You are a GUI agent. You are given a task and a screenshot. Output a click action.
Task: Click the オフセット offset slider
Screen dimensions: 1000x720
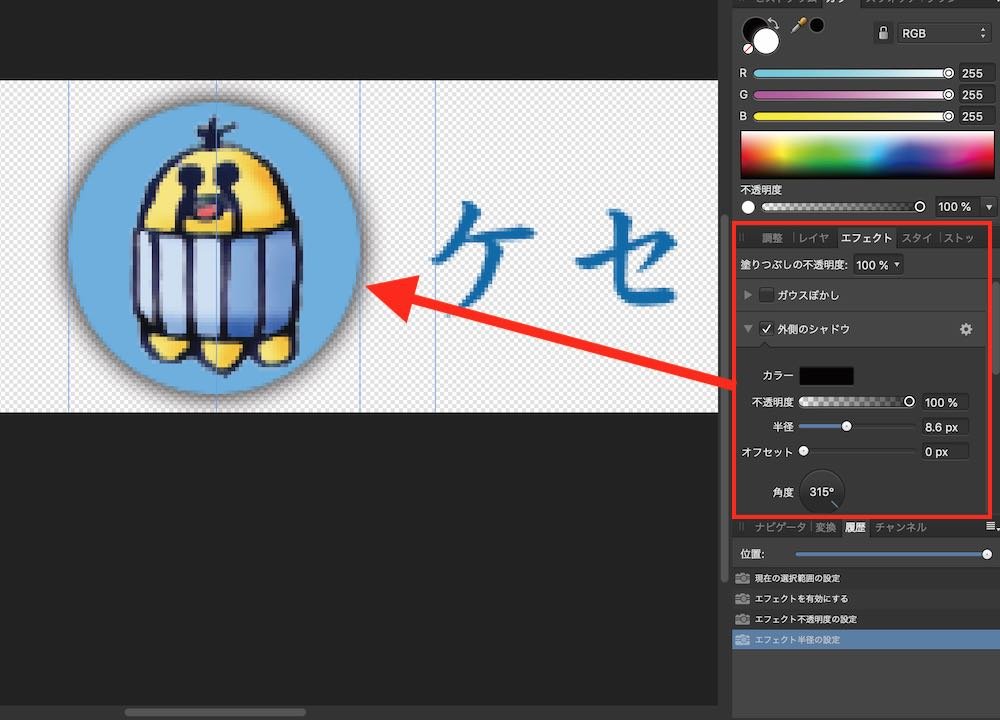[x=857, y=452]
